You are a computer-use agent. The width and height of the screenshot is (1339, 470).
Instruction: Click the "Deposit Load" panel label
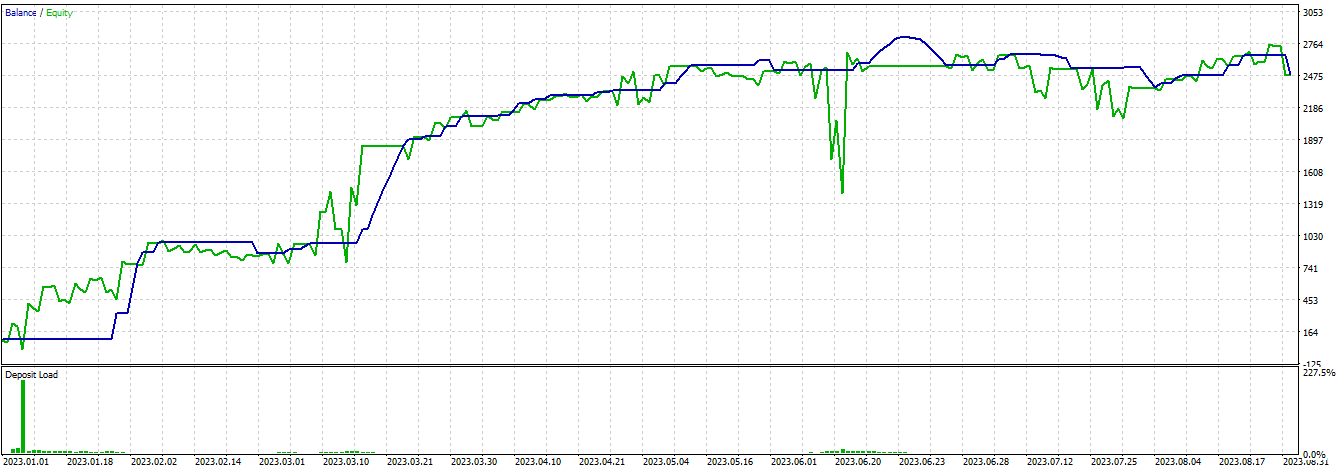pos(31,375)
